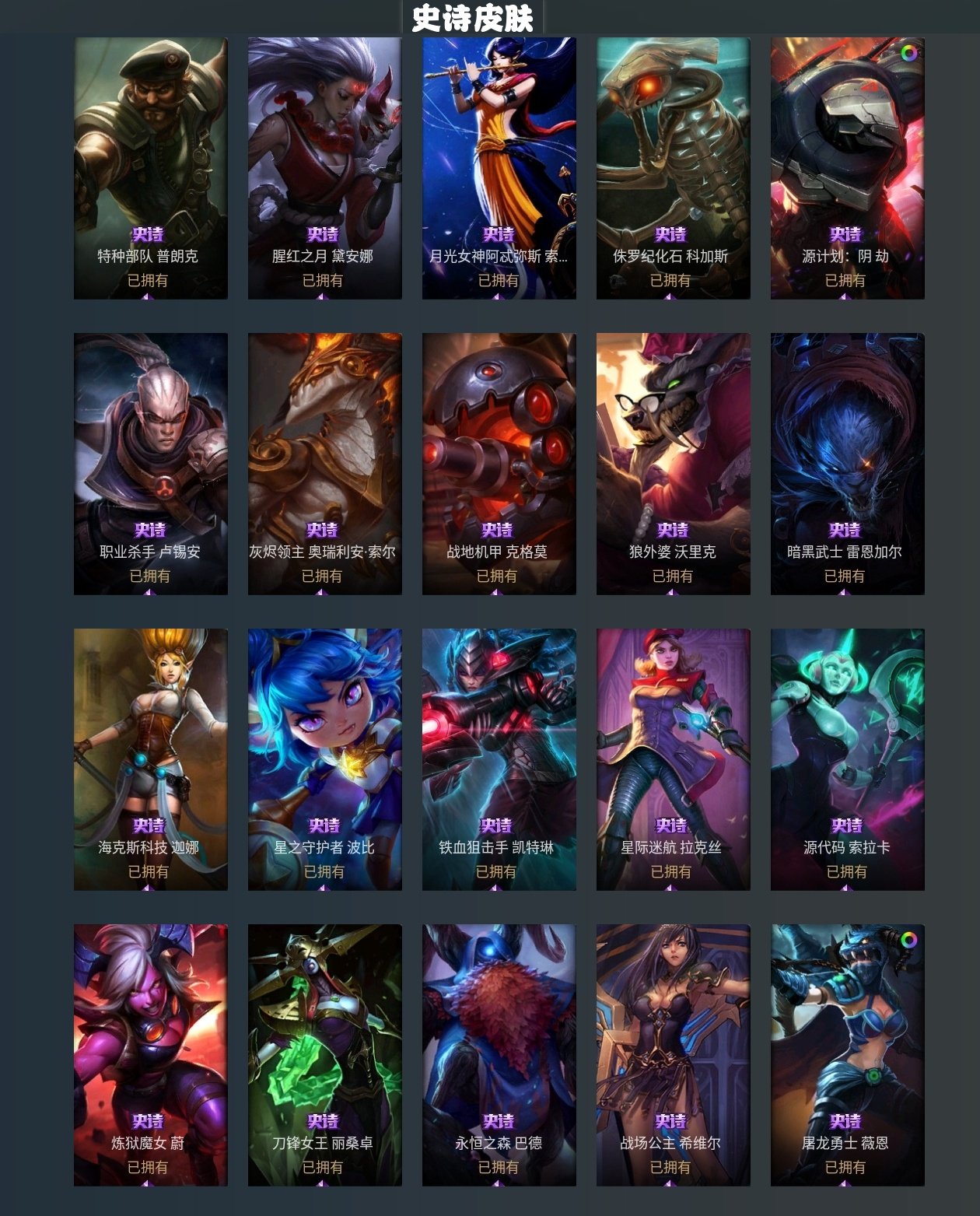Open the 职业杀手 卢锡安 skin thumbnail
Screen dimensions: 980x1216
click(151, 464)
